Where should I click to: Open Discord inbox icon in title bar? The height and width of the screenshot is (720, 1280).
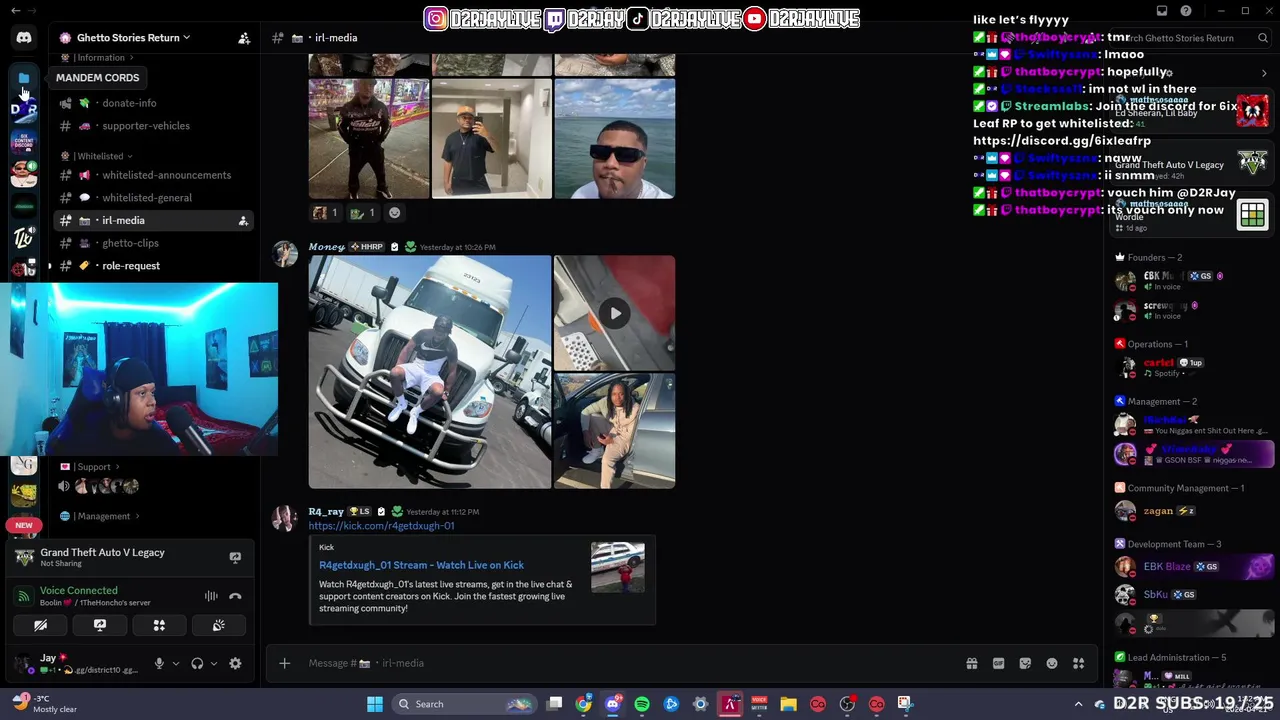(1162, 11)
